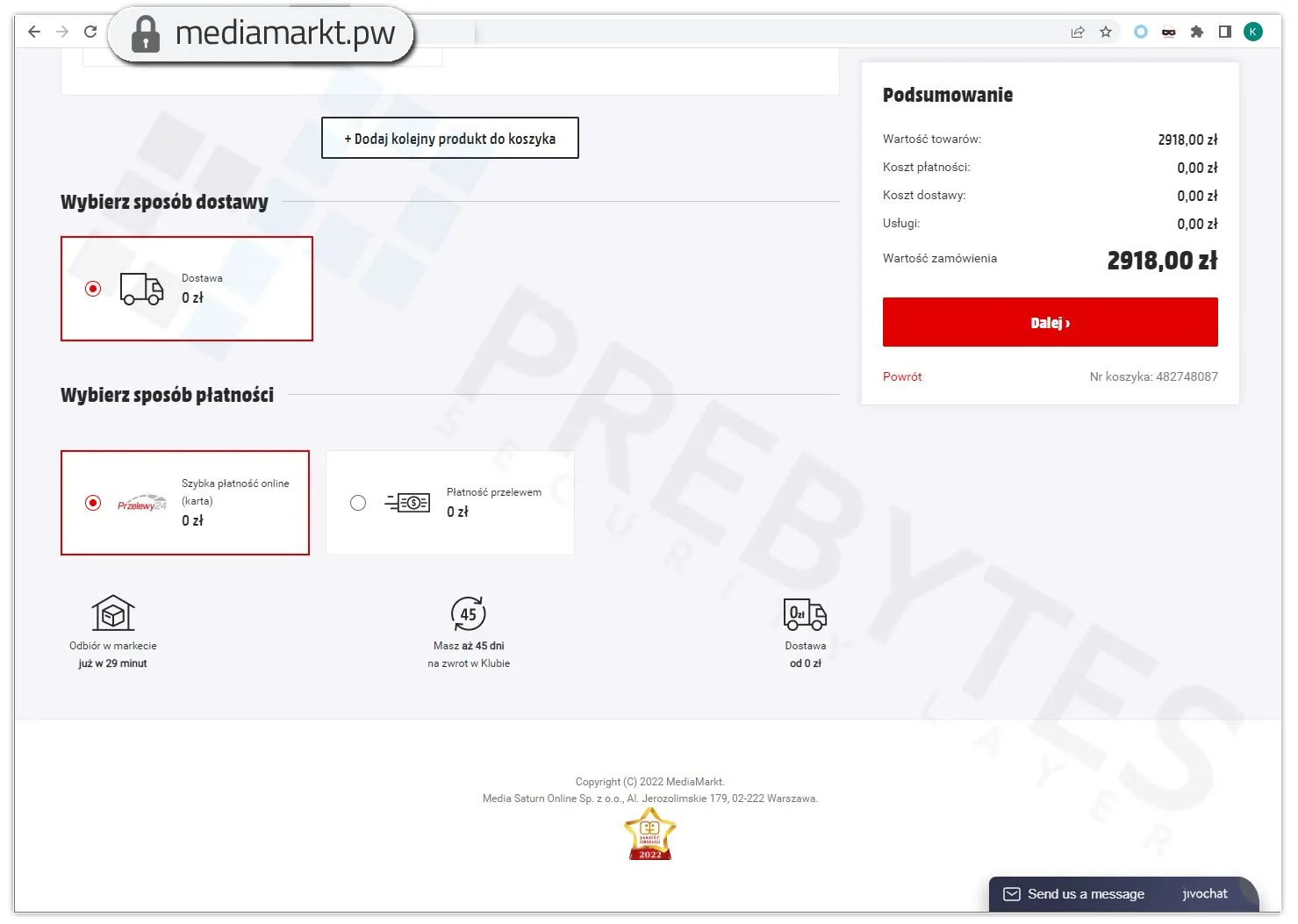This screenshot has height=924, width=1298.
Task: Choose Płatność przelewem radio option
Action: [358, 503]
